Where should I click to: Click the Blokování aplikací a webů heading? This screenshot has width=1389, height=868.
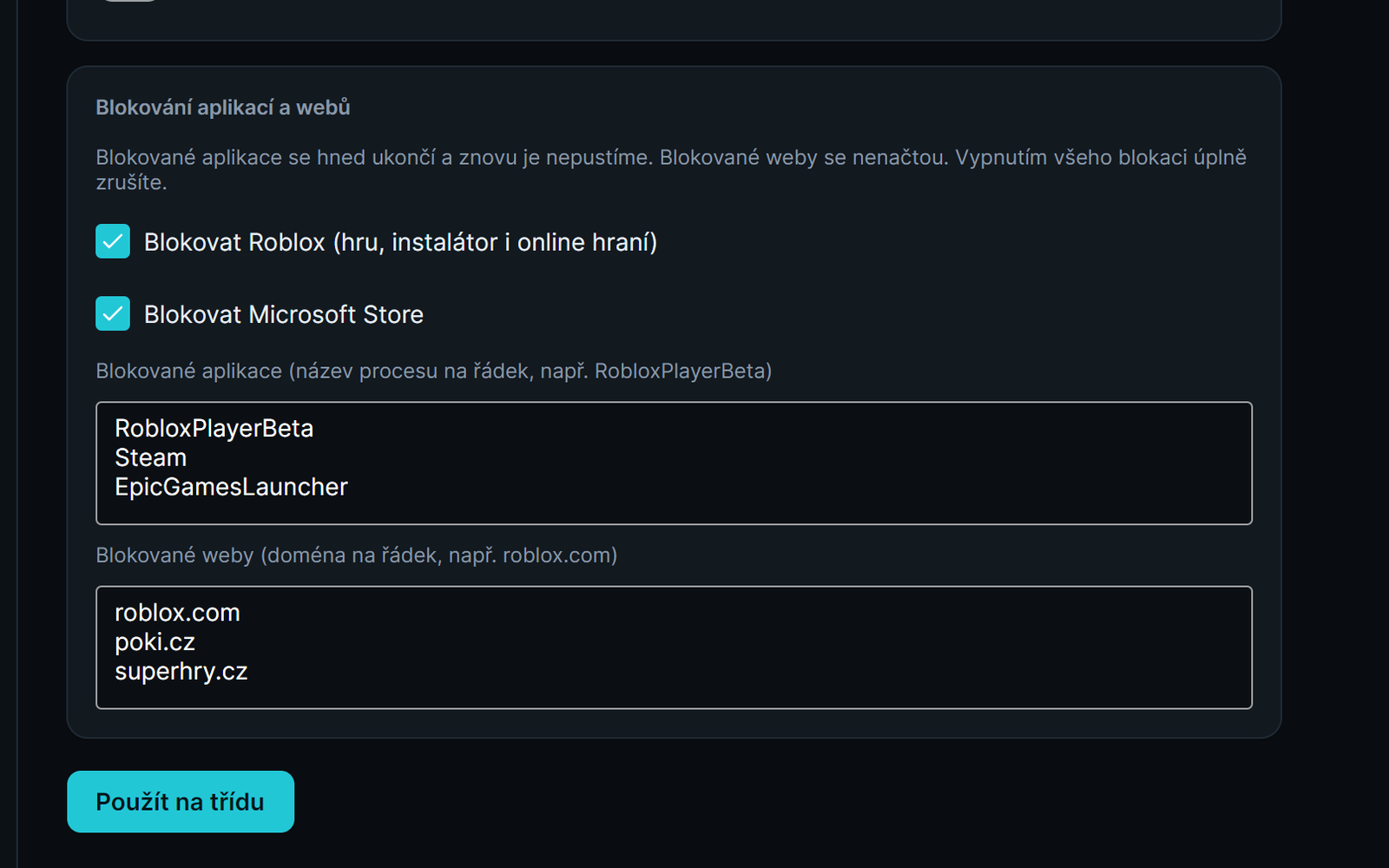coord(223,107)
